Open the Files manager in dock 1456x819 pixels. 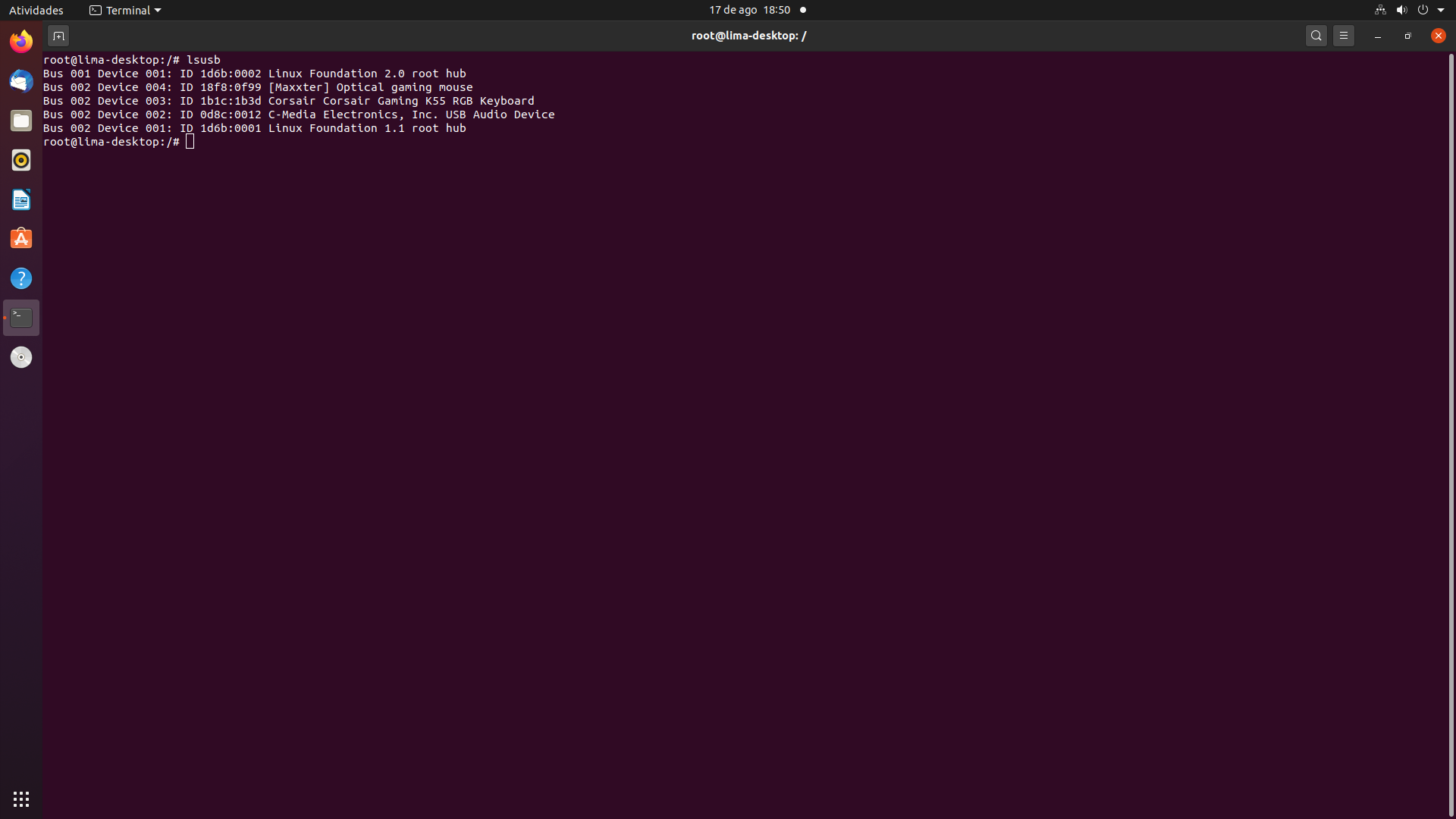point(21,121)
